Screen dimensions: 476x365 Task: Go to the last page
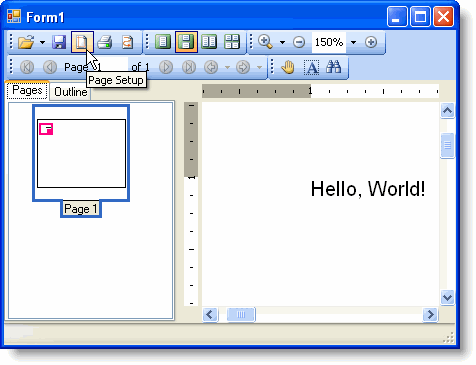click(x=189, y=67)
